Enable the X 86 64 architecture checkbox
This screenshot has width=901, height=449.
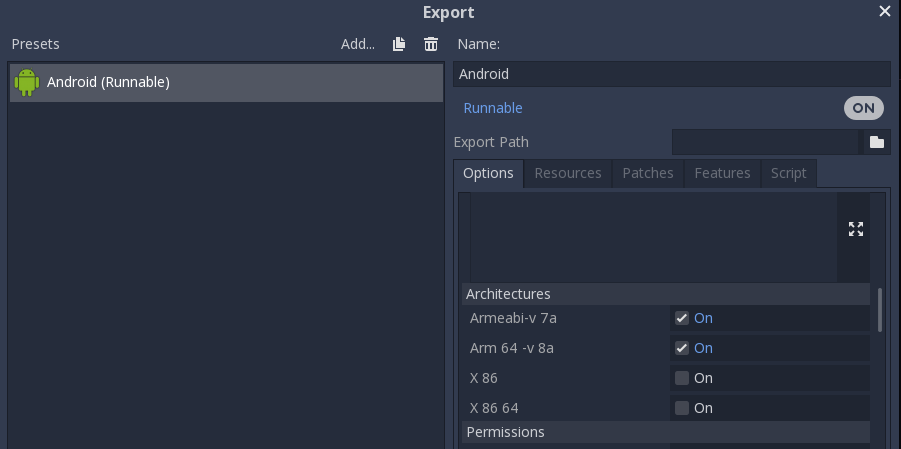[682, 408]
